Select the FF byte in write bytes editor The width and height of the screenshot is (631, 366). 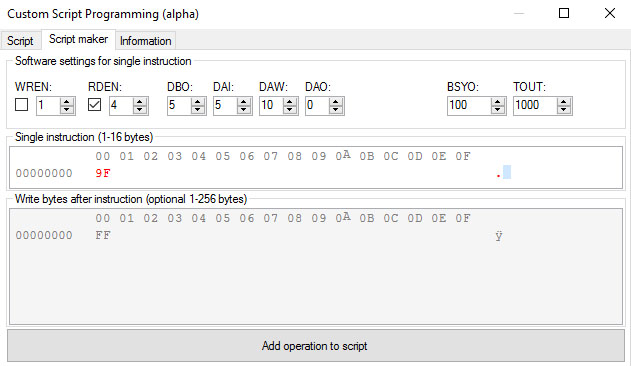coord(103,235)
